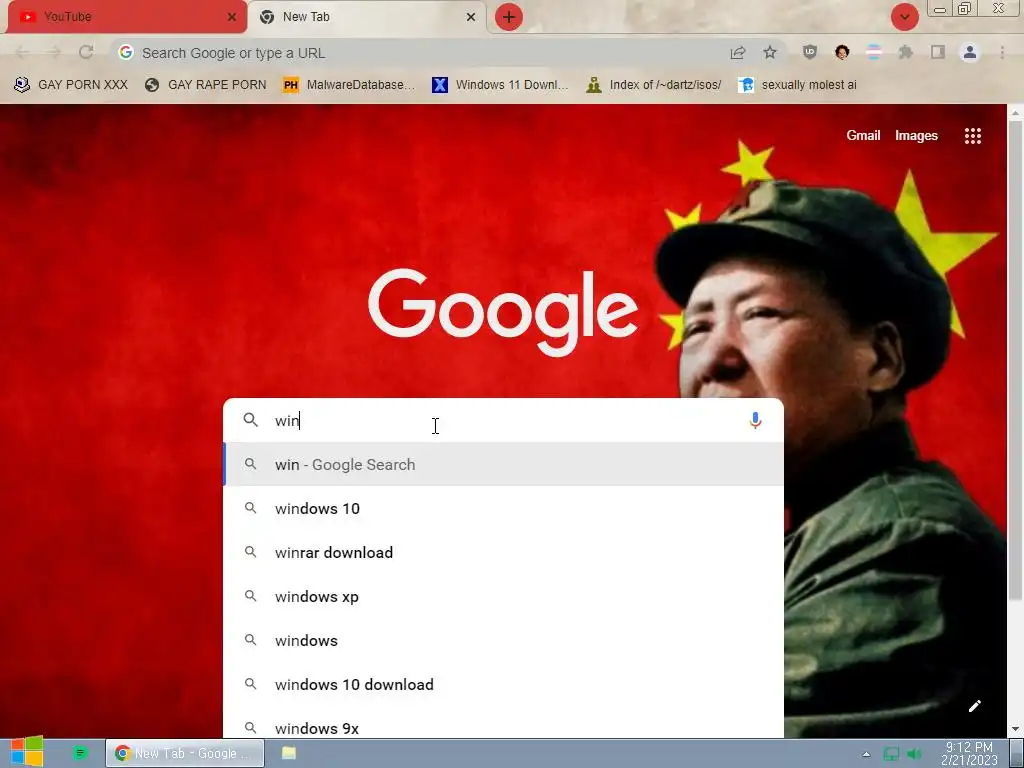This screenshot has height=768, width=1024.
Task: Open the uBlock Origin shield extension
Action: [810, 52]
